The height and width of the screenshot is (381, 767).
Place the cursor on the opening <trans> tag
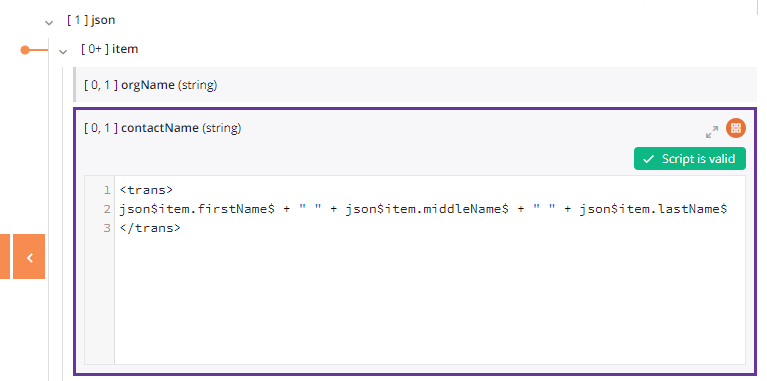[146, 190]
